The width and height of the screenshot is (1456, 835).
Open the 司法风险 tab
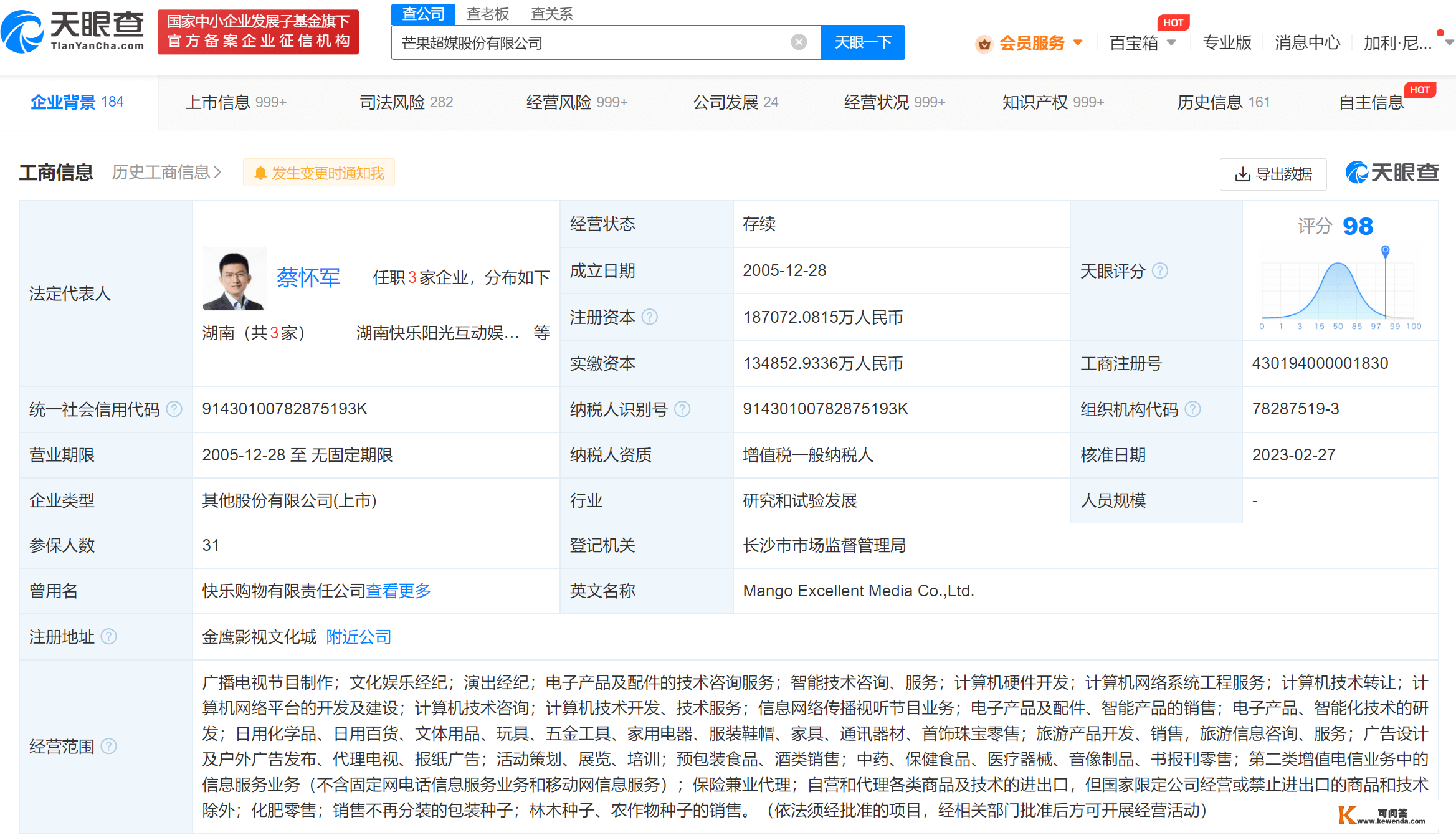pyautogui.click(x=407, y=102)
